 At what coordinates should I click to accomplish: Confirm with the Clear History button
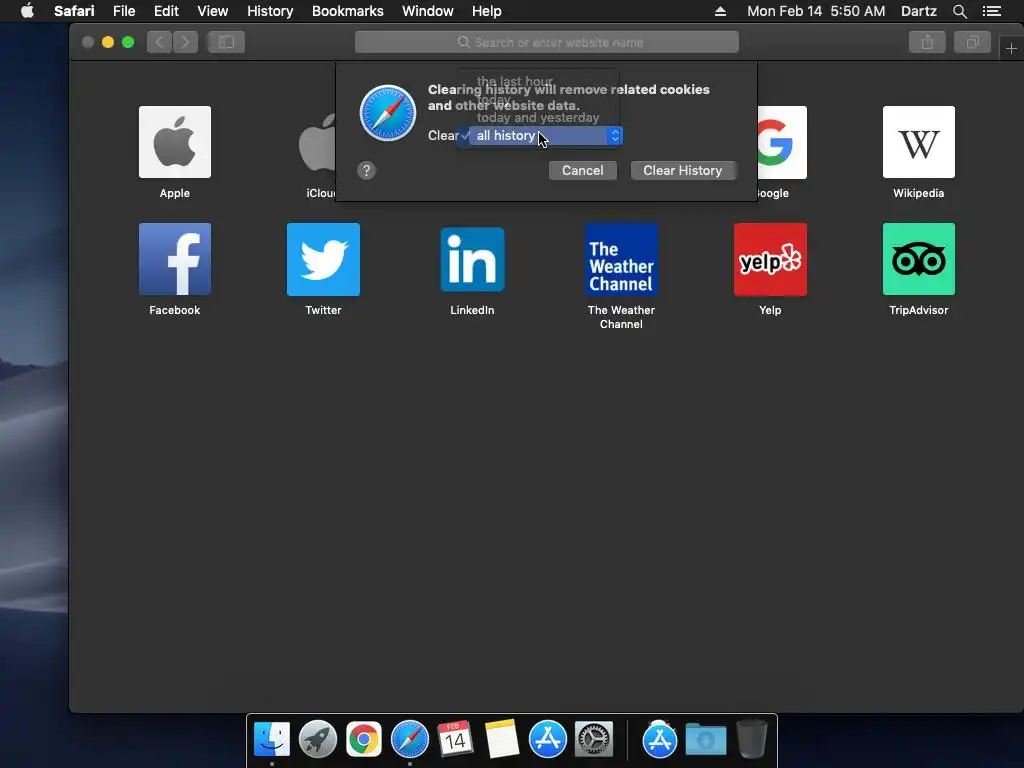click(683, 170)
